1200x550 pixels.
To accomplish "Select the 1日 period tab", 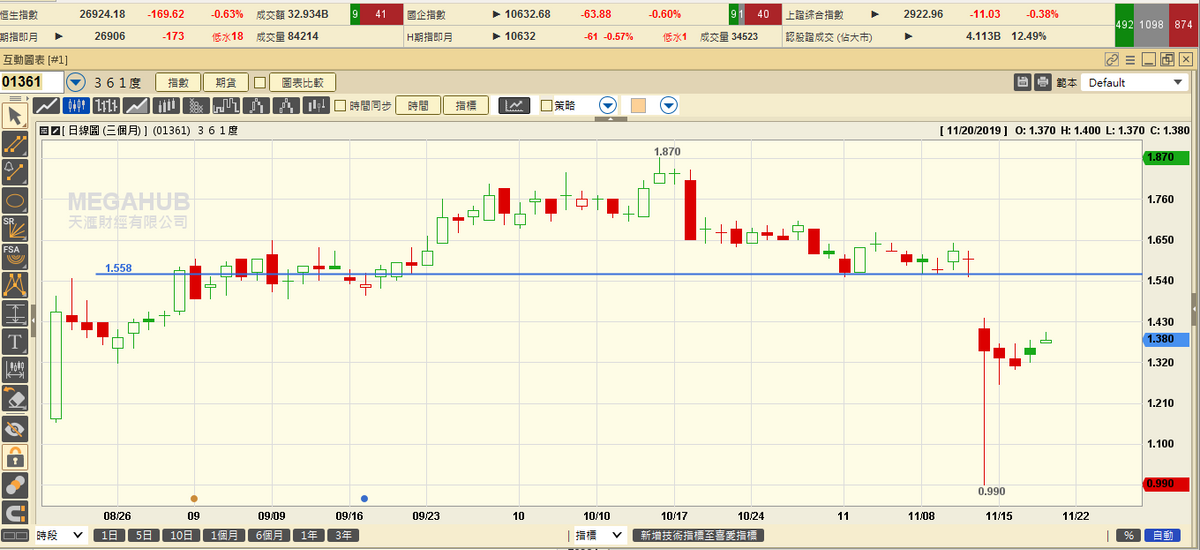I will [109, 535].
